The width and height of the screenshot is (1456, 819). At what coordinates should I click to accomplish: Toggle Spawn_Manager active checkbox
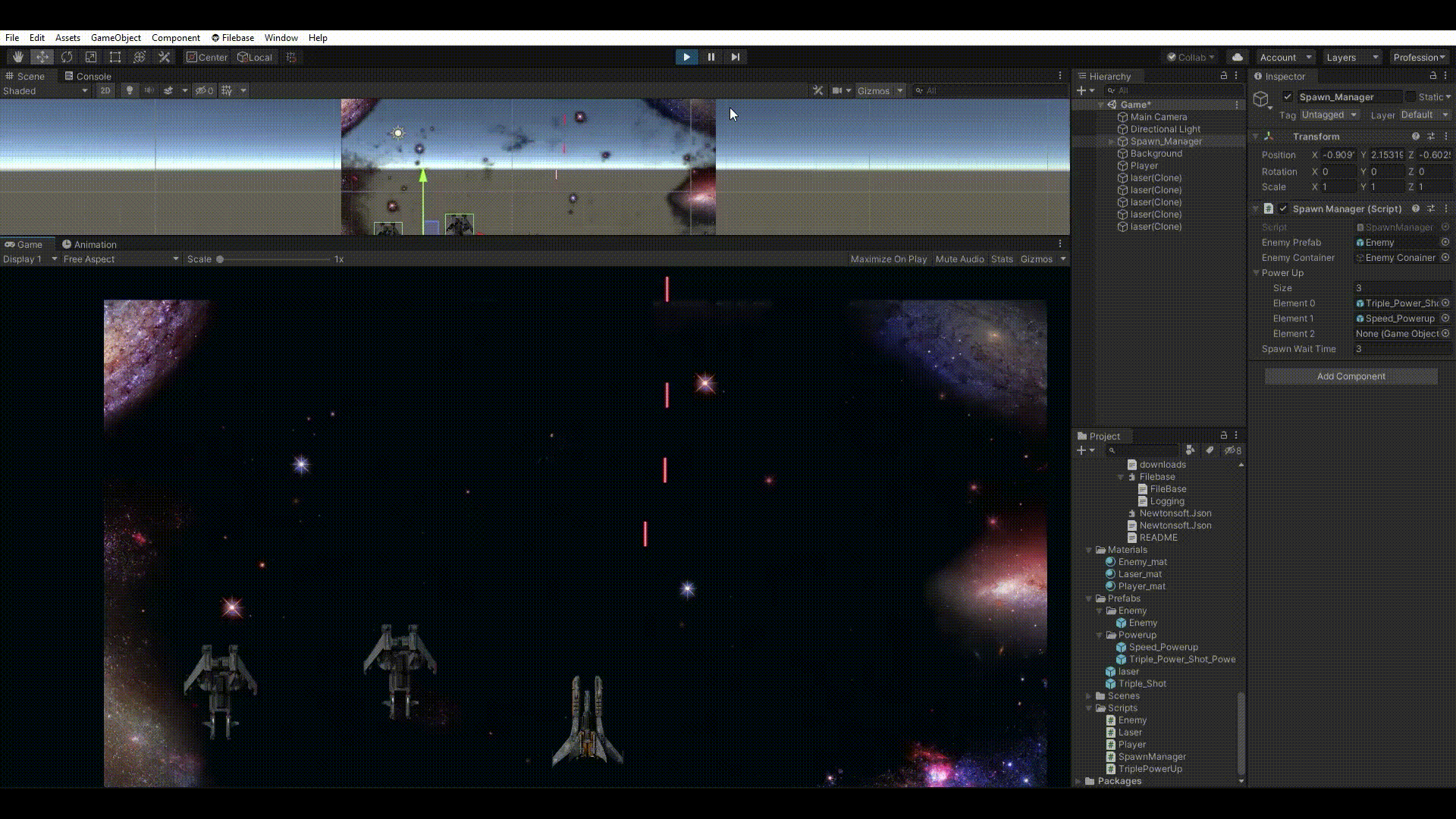click(x=1288, y=96)
